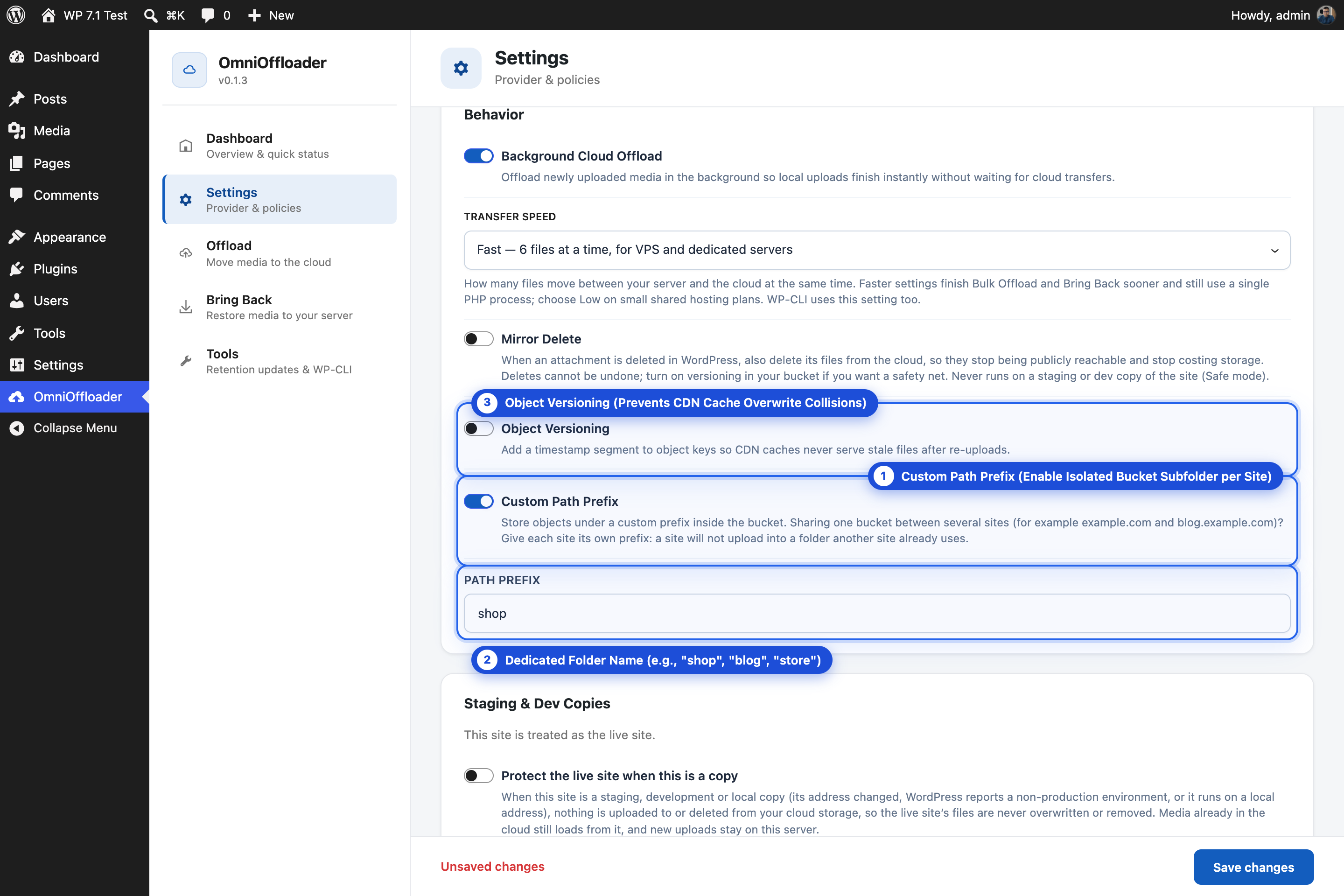Open Tools retention updates & WP-CLI page

[280, 361]
